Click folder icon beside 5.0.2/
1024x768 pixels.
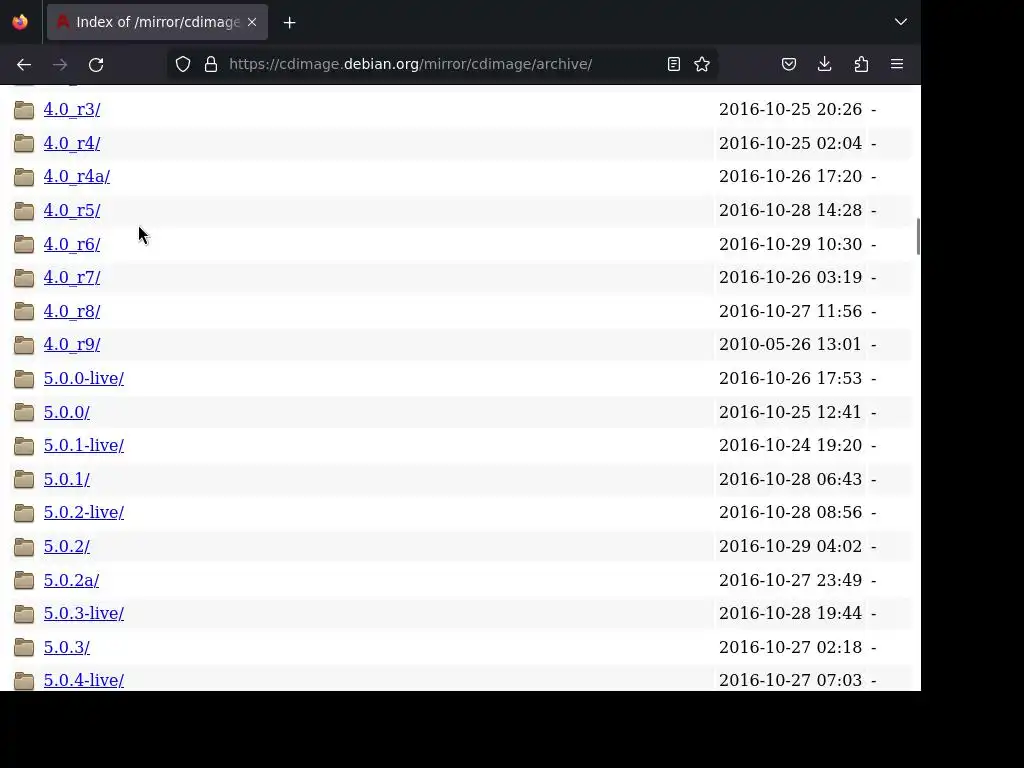(24, 547)
